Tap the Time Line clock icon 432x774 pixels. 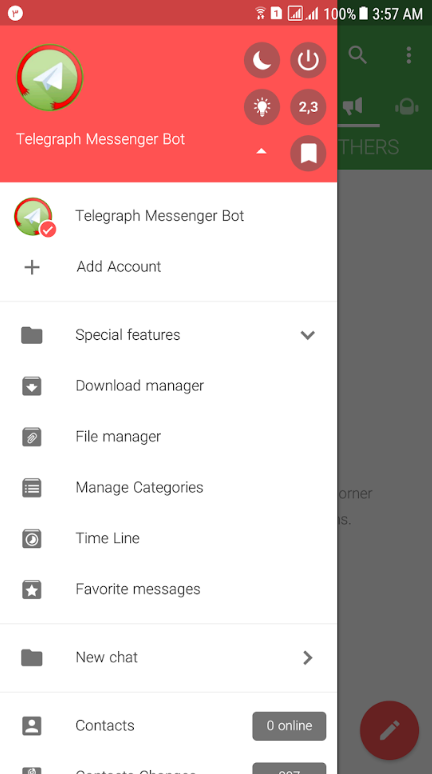(x=32, y=539)
